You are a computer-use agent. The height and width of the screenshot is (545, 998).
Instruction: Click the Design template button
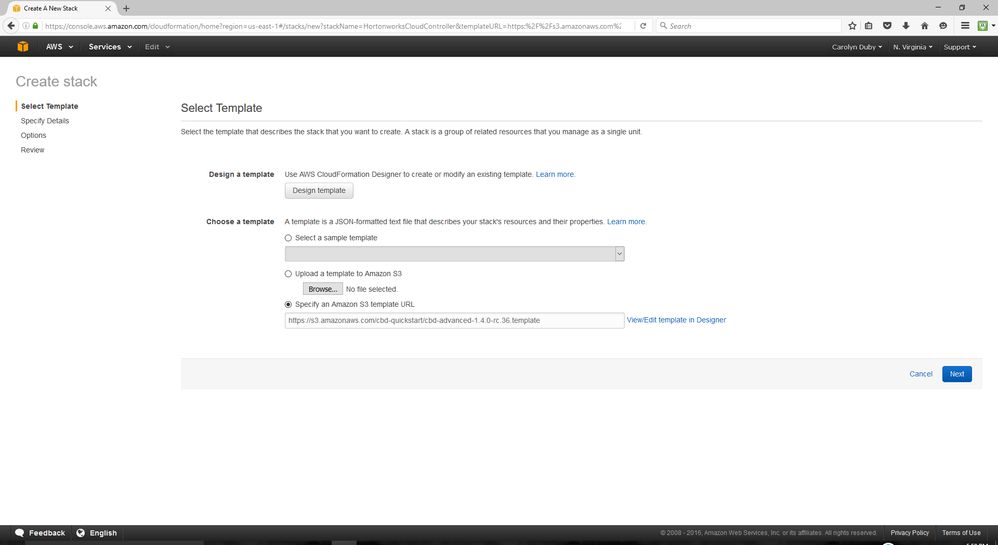[x=319, y=190]
